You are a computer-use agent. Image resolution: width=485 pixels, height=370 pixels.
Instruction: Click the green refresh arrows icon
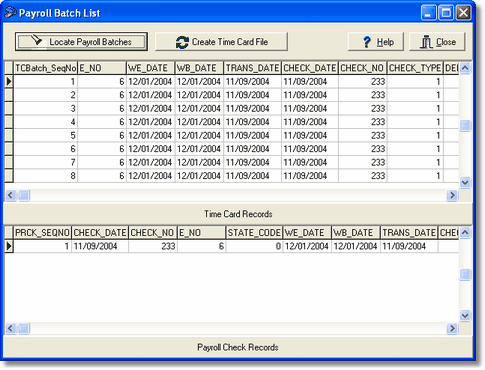[x=182, y=42]
